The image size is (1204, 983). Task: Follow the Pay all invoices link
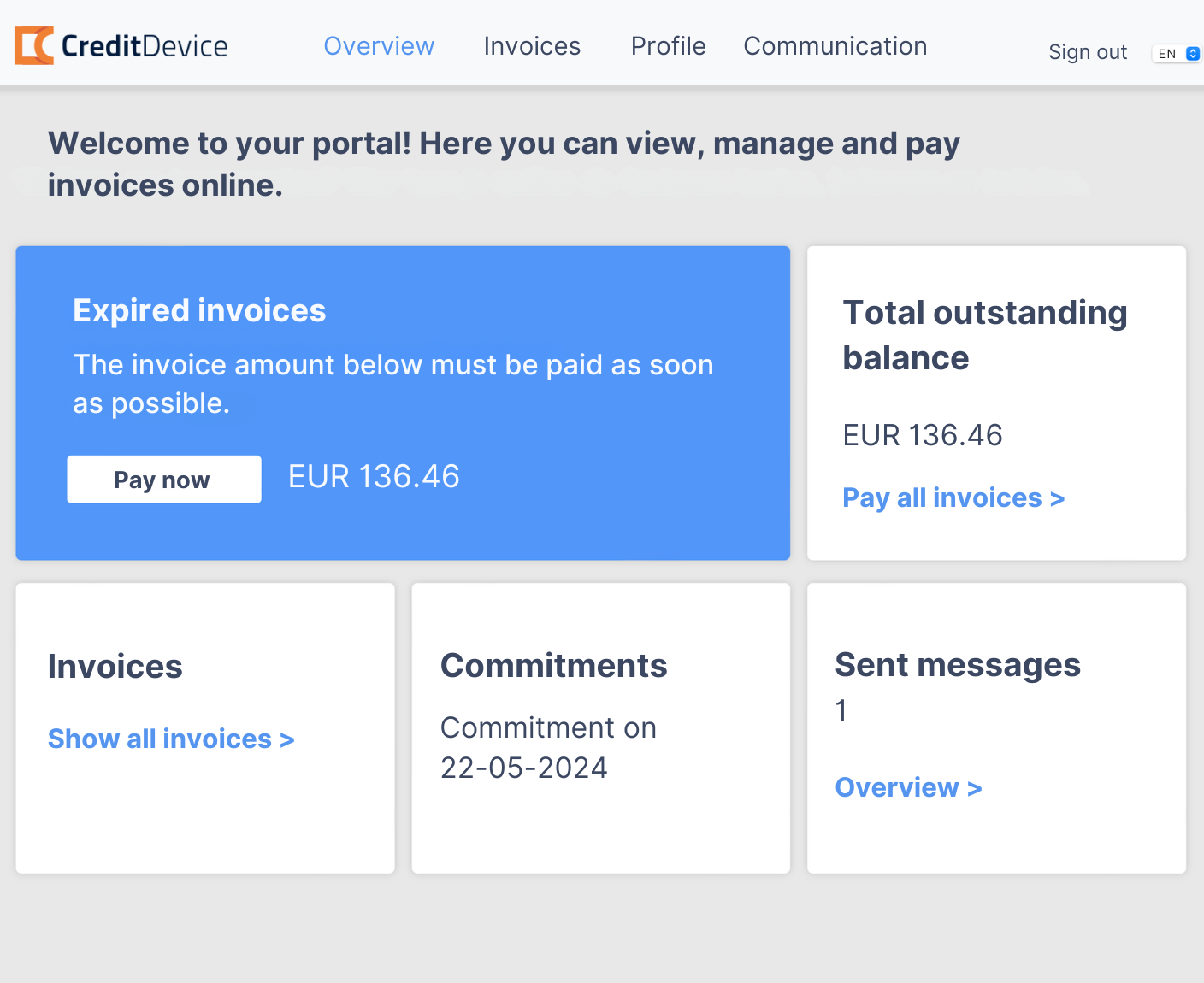953,497
